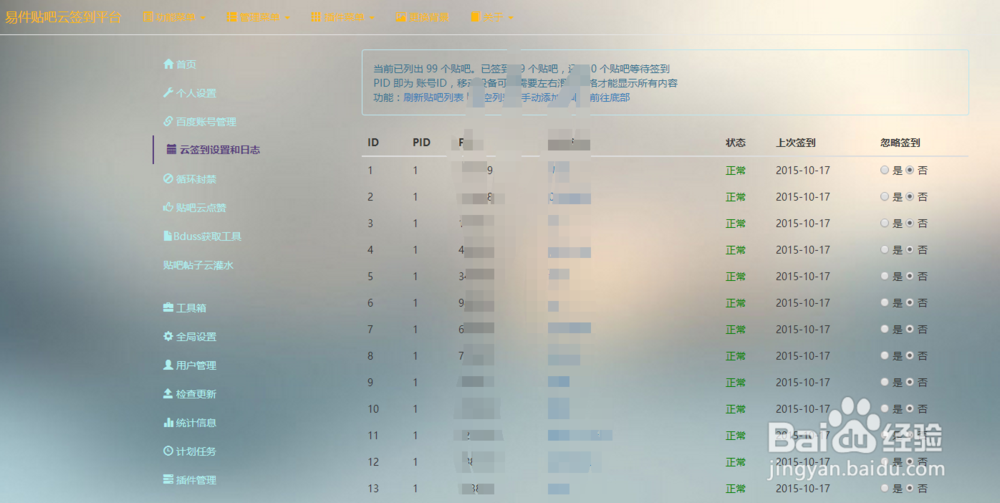Image resolution: width=1000 pixels, height=503 pixels.
Task: Expand the 功能菜单 dropdown
Action: 174,17
